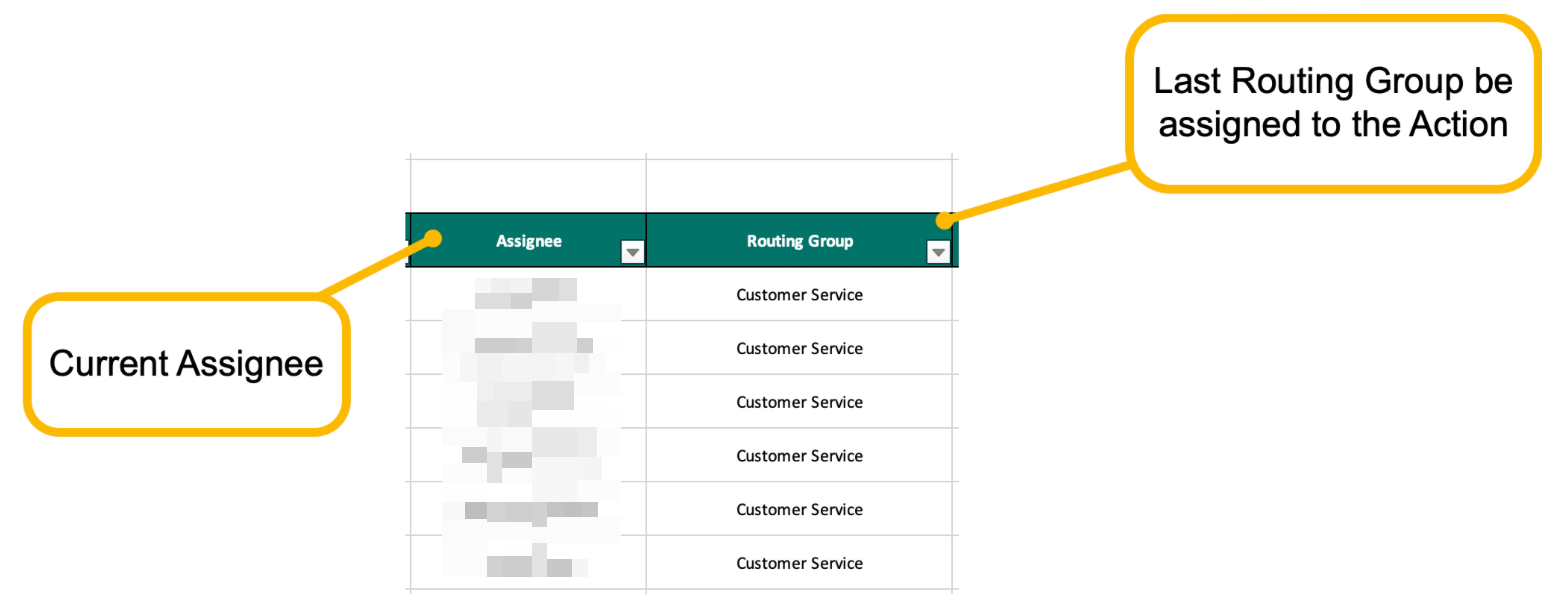Click the yellow marker dot on Assignee header
This screenshot has height=608, width=1568.
coord(434,238)
